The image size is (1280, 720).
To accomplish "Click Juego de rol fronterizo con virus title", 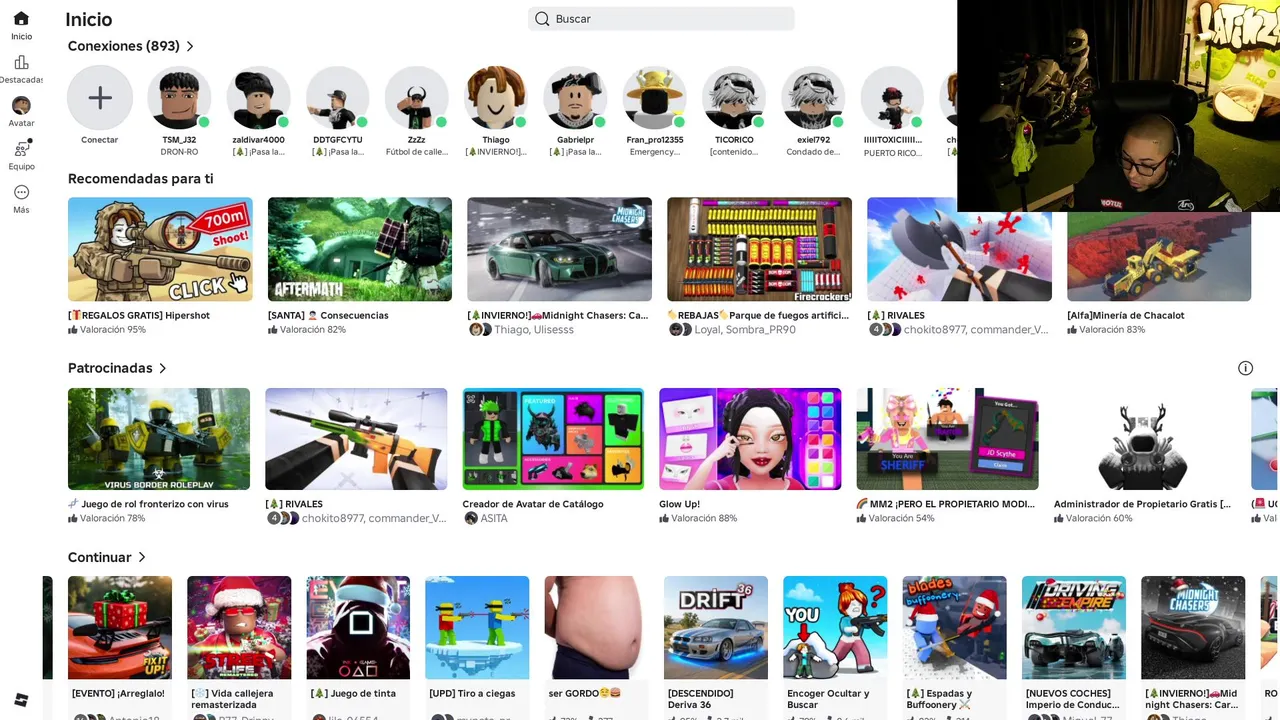I will click(x=148, y=504).
